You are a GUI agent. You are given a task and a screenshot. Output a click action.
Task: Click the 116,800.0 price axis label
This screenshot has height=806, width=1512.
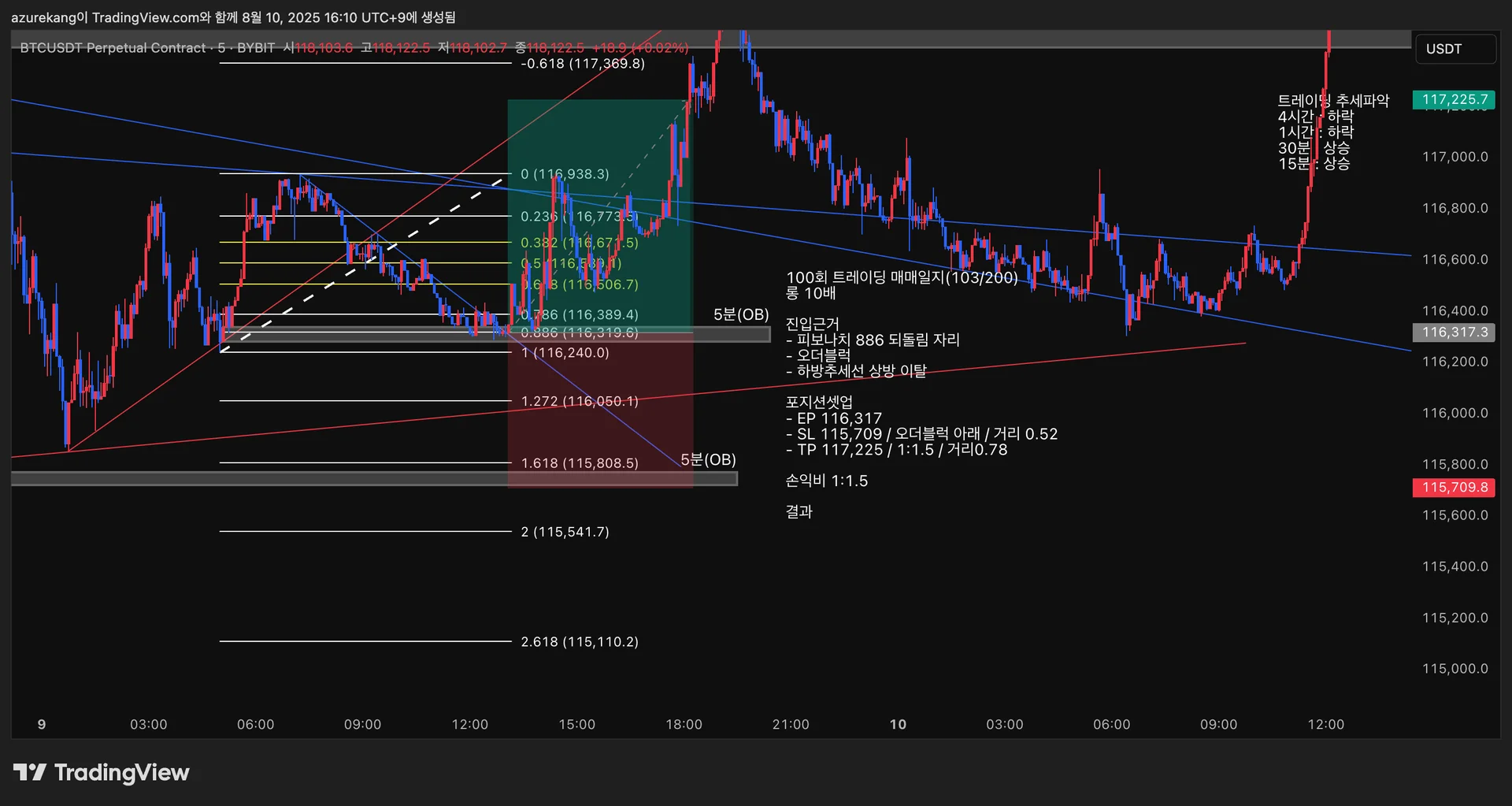pos(1455,208)
